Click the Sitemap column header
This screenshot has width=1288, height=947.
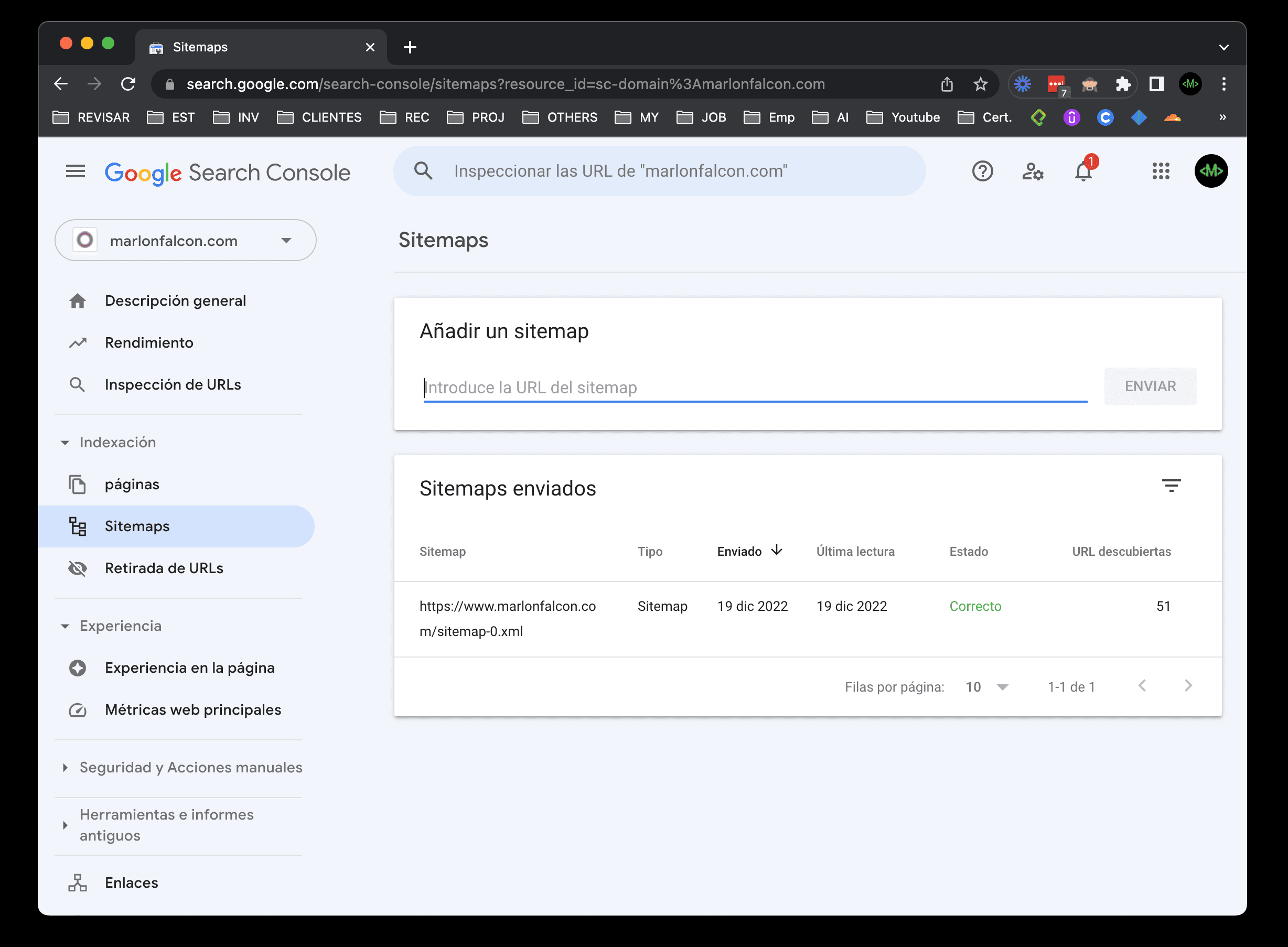443,552
